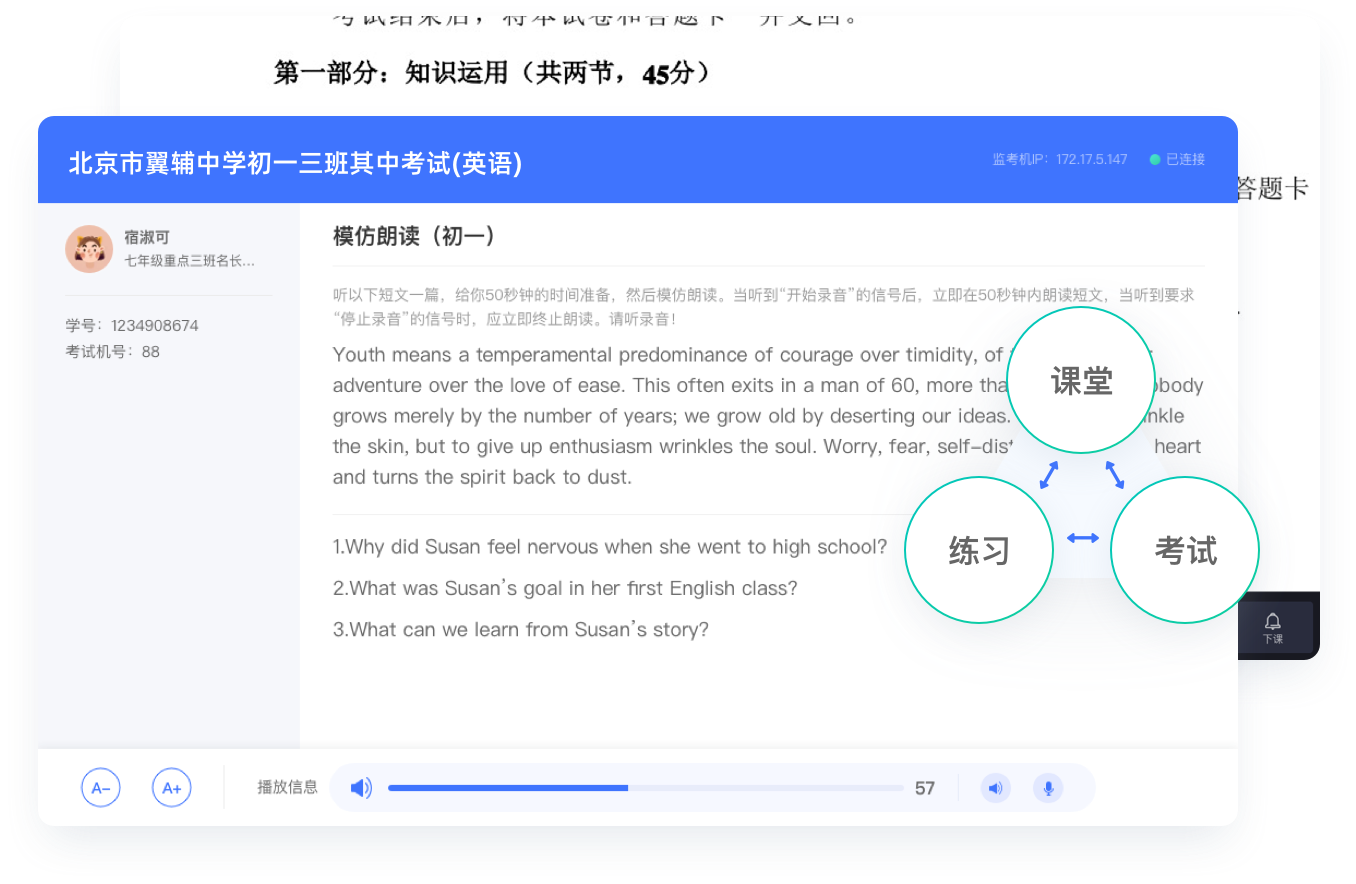The width and height of the screenshot is (1356, 884).
Task: Click the speaker button next to the microphone
Action: point(995,788)
